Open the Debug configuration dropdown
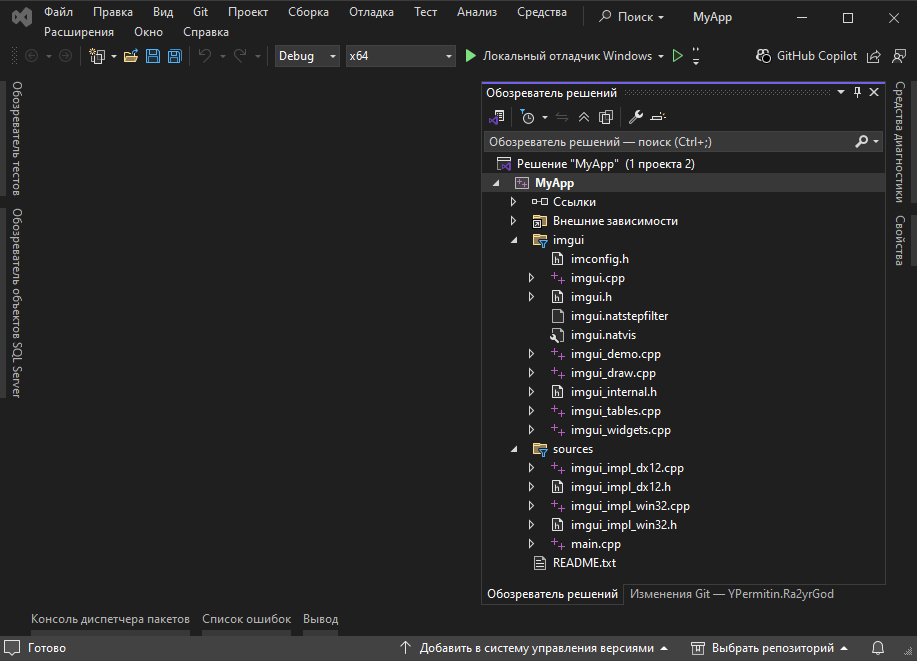 (307, 56)
